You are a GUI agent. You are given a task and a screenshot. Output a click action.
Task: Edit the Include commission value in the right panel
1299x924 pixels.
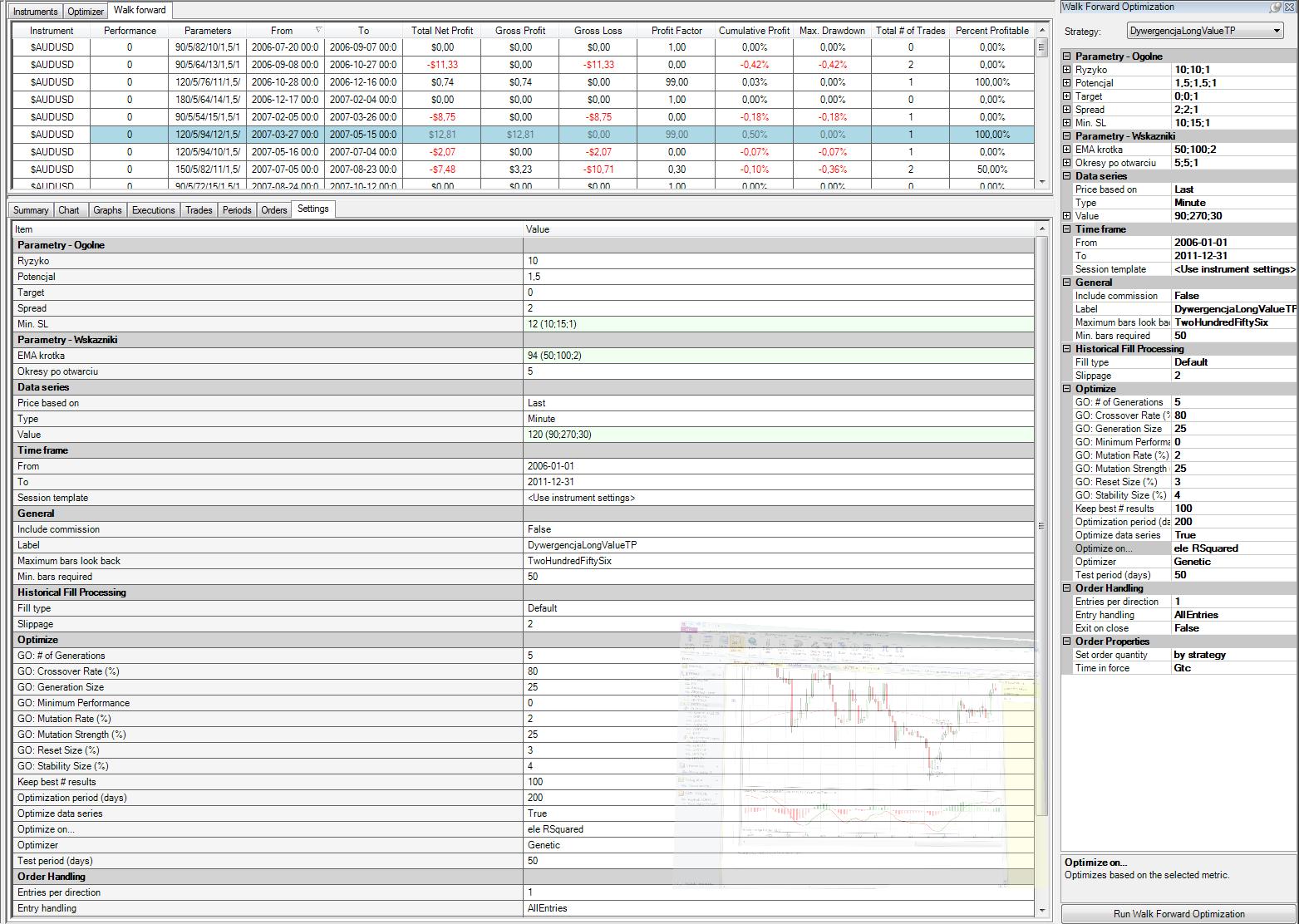coord(1233,296)
